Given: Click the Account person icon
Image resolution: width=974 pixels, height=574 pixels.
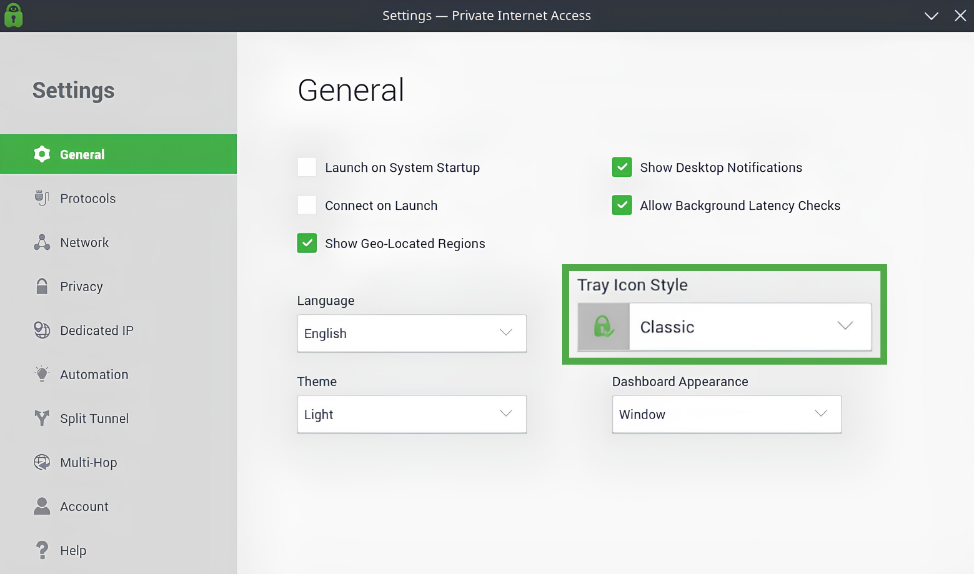Looking at the screenshot, I should (42, 506).
